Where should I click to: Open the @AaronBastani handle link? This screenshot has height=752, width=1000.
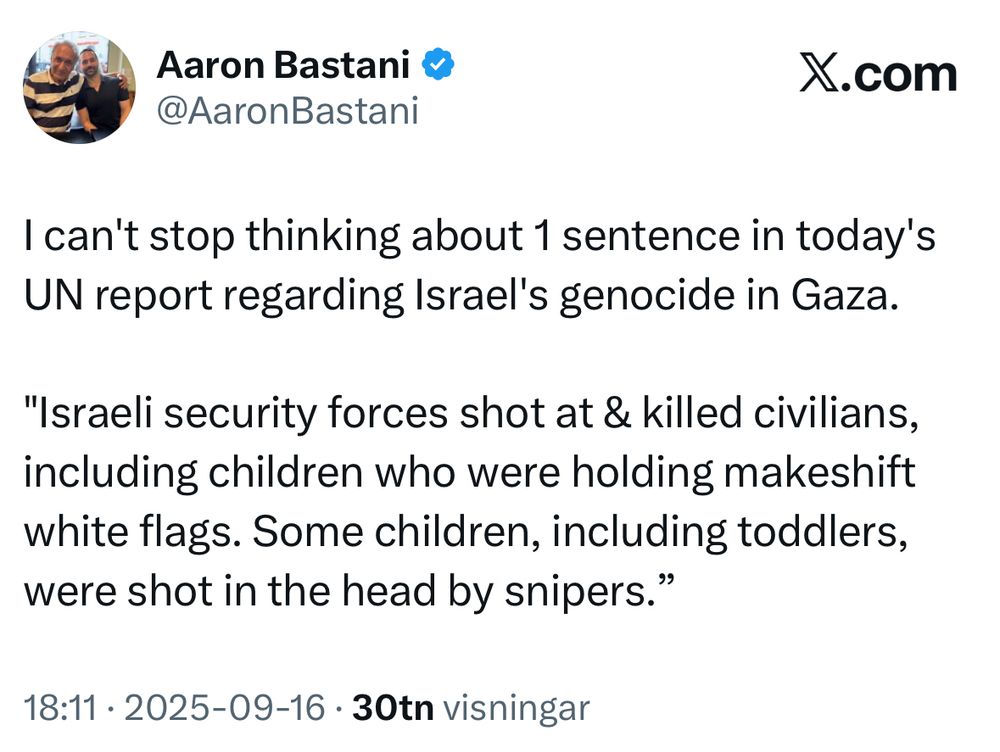[x=287, y=111]
